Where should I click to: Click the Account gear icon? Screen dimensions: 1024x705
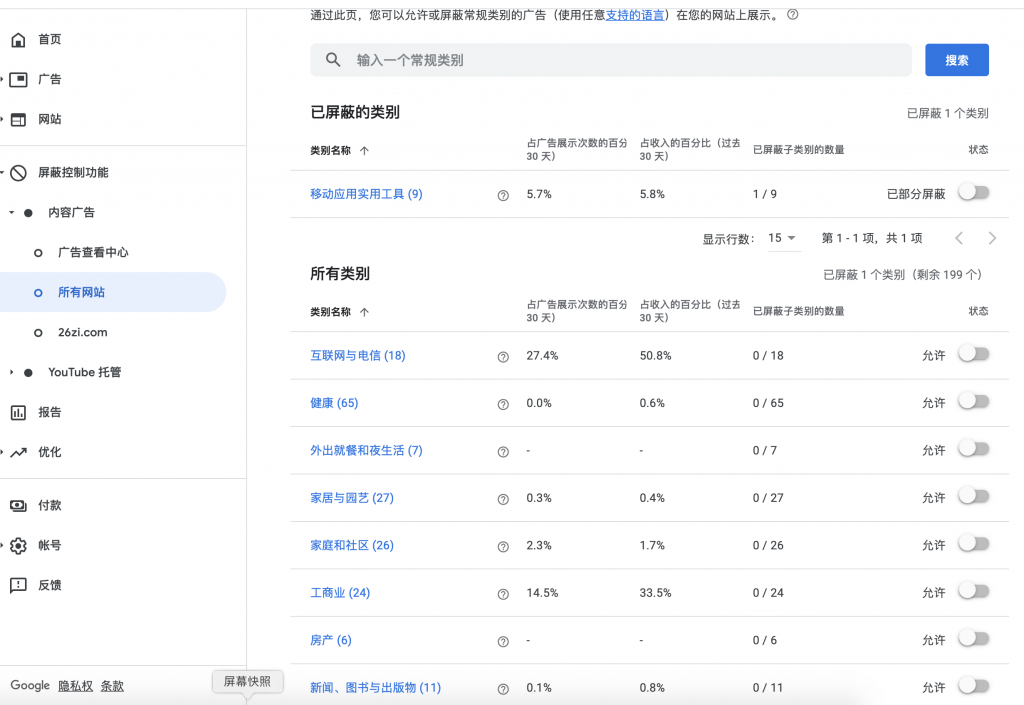pyautogui.click(x=18, y=546)
